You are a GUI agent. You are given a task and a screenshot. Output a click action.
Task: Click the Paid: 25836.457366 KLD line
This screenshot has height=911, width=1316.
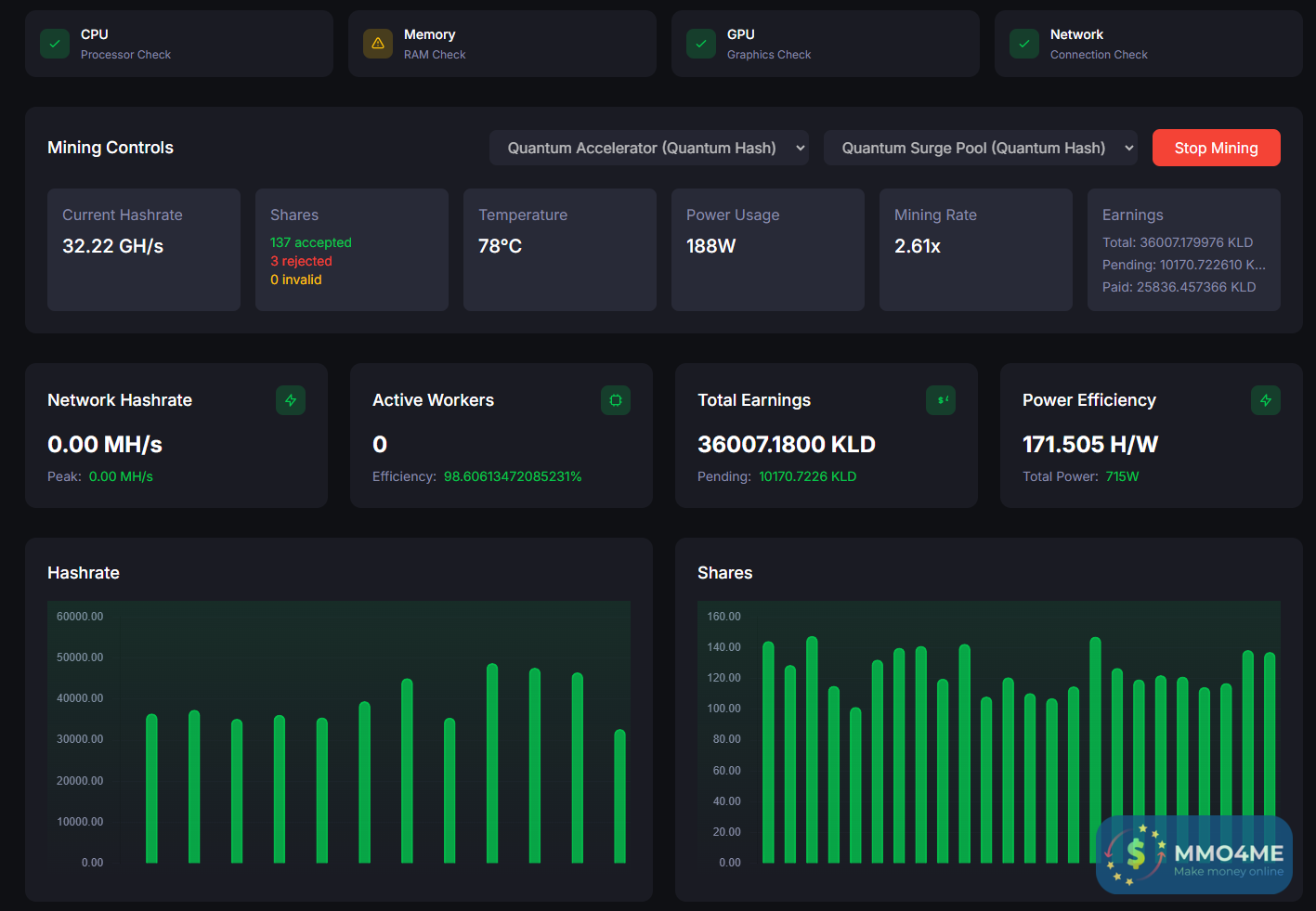click(1179, 287)
